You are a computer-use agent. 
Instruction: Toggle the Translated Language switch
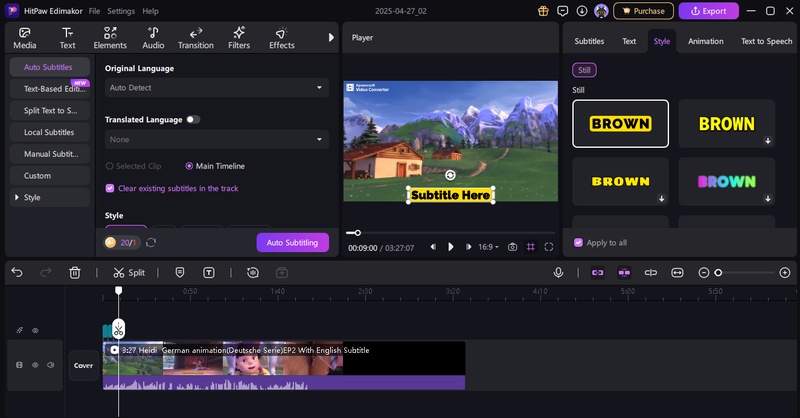[193, 119]
